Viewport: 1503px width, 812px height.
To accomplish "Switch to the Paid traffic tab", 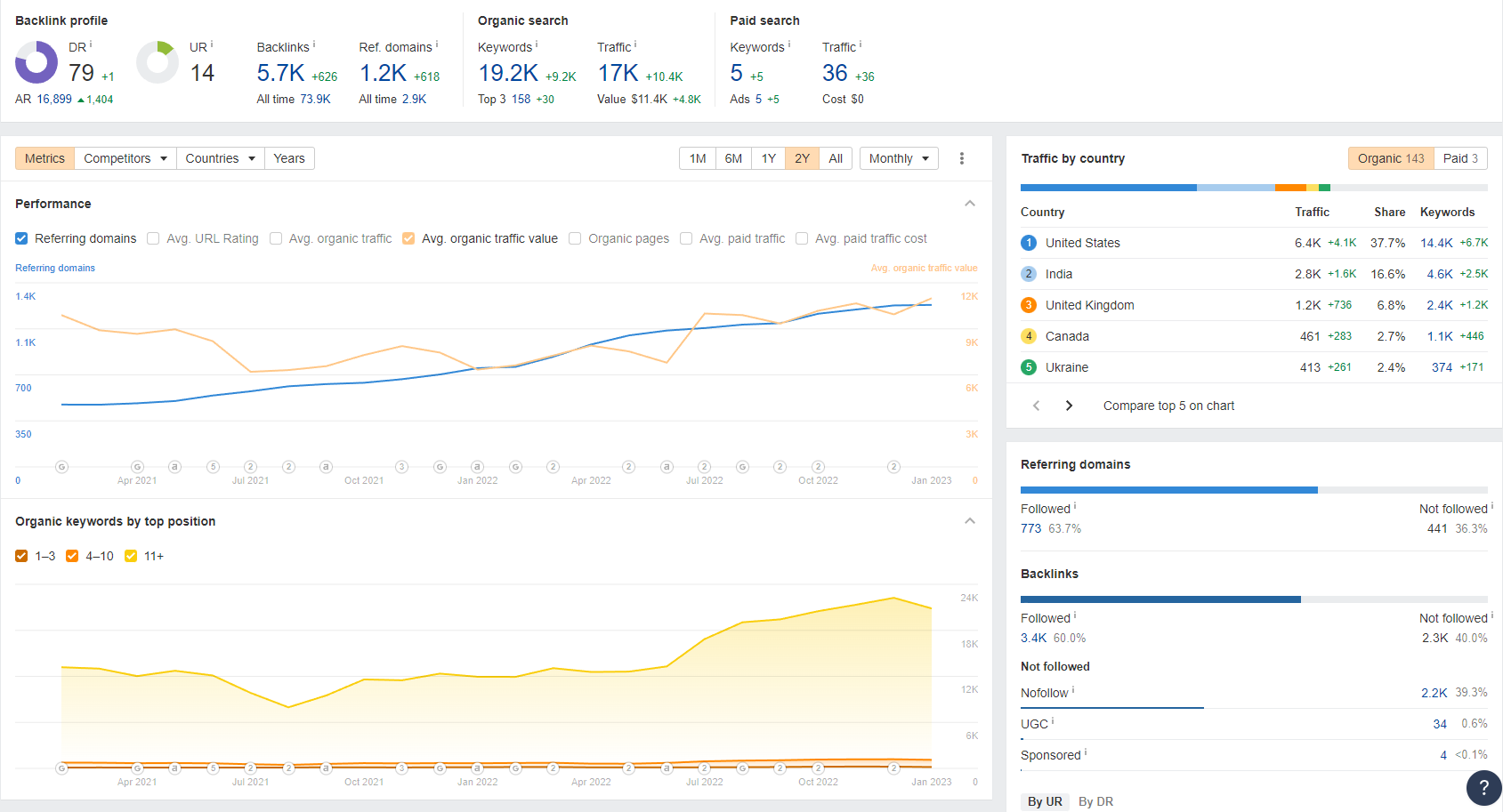I will (x=1459, y=158).
